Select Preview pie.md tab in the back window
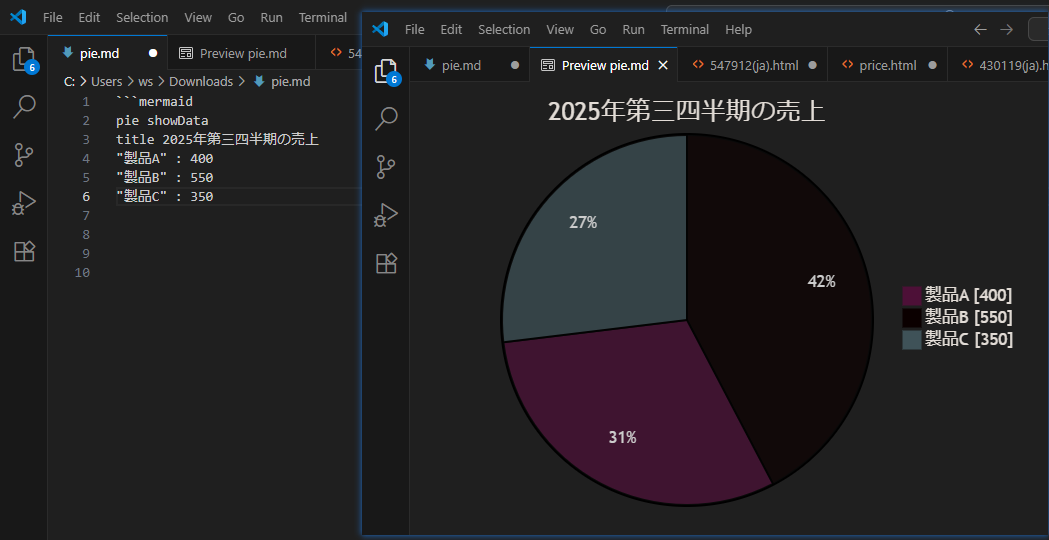This screenshot has height=540, width=1049. [241, 54]
